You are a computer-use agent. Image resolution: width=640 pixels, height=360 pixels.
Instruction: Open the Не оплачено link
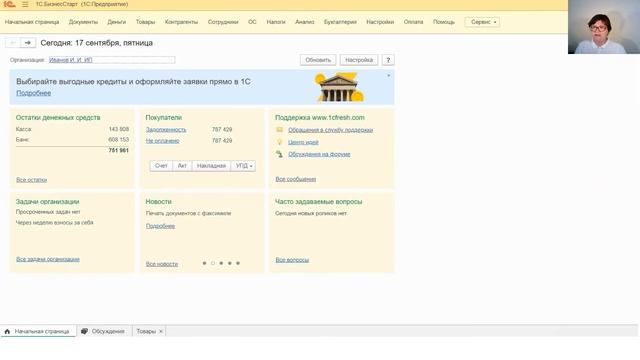[x=162, y=141]
